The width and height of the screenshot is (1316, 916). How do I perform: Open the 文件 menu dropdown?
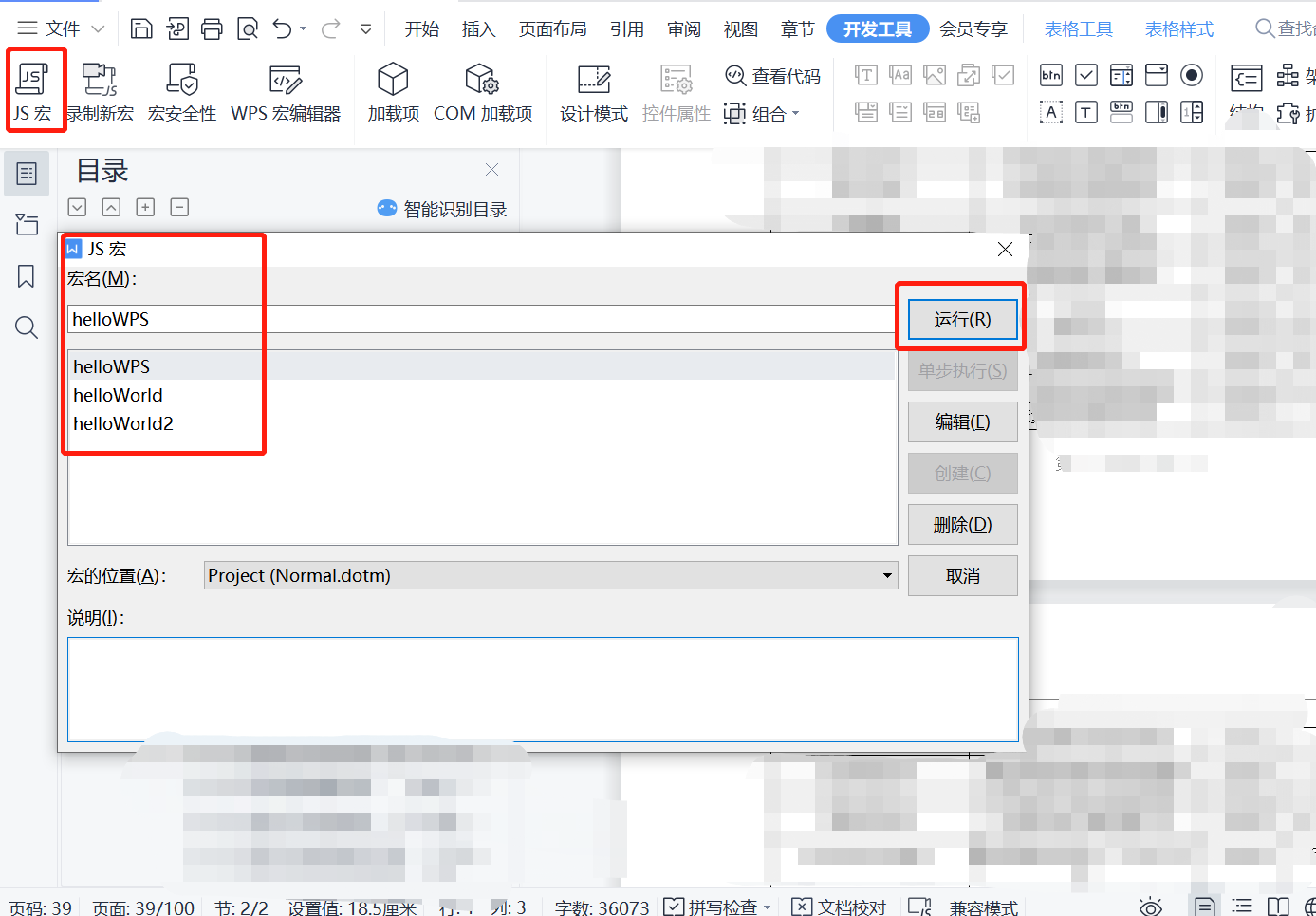[x=61, y=29]
